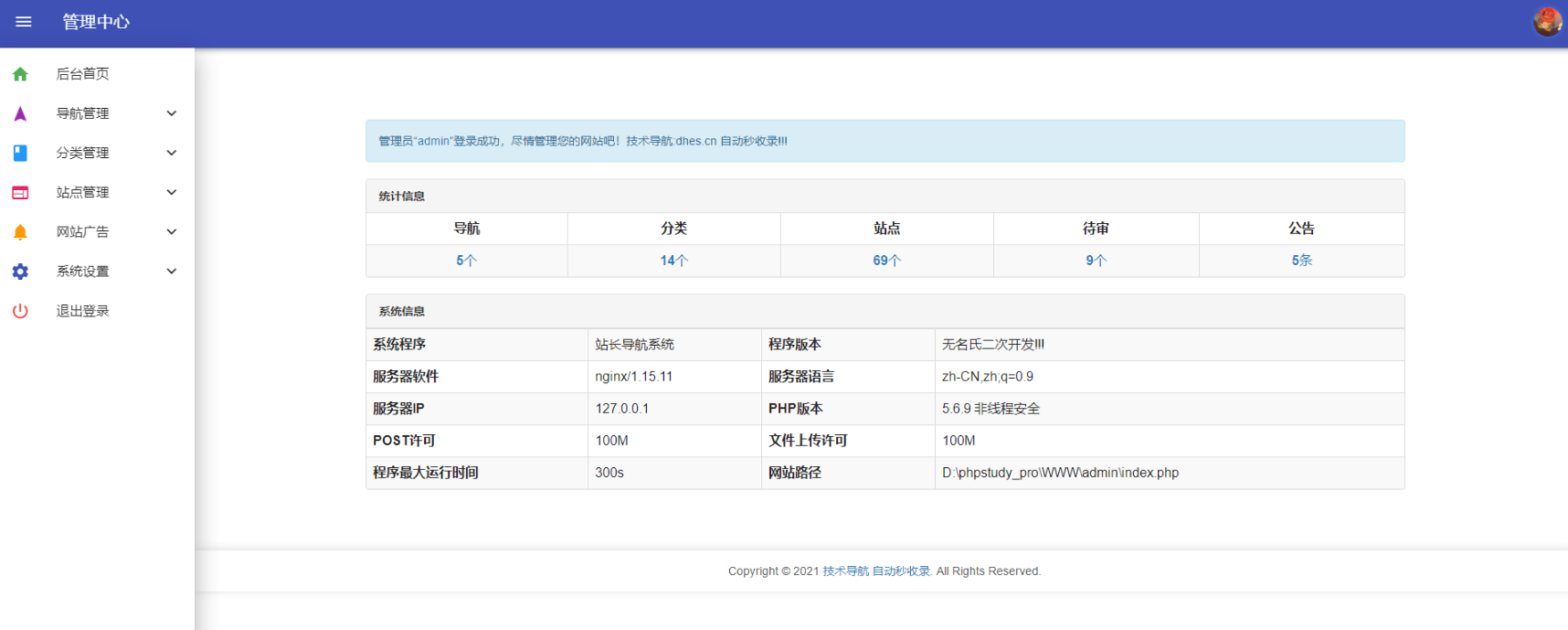The width and height of the screenshot is (1568, 630).
Task: Click the red power logout icon
Action: pos(20,311)
